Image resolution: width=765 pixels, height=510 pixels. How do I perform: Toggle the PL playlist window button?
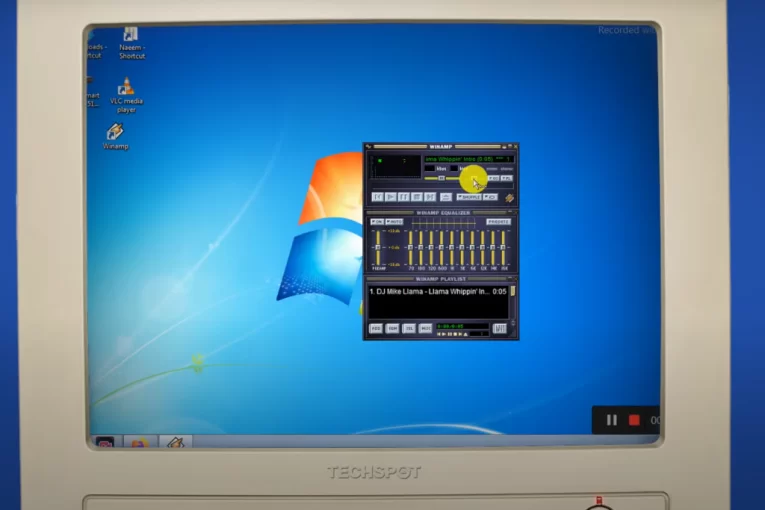pyautogui.click(x=506, y=178)
